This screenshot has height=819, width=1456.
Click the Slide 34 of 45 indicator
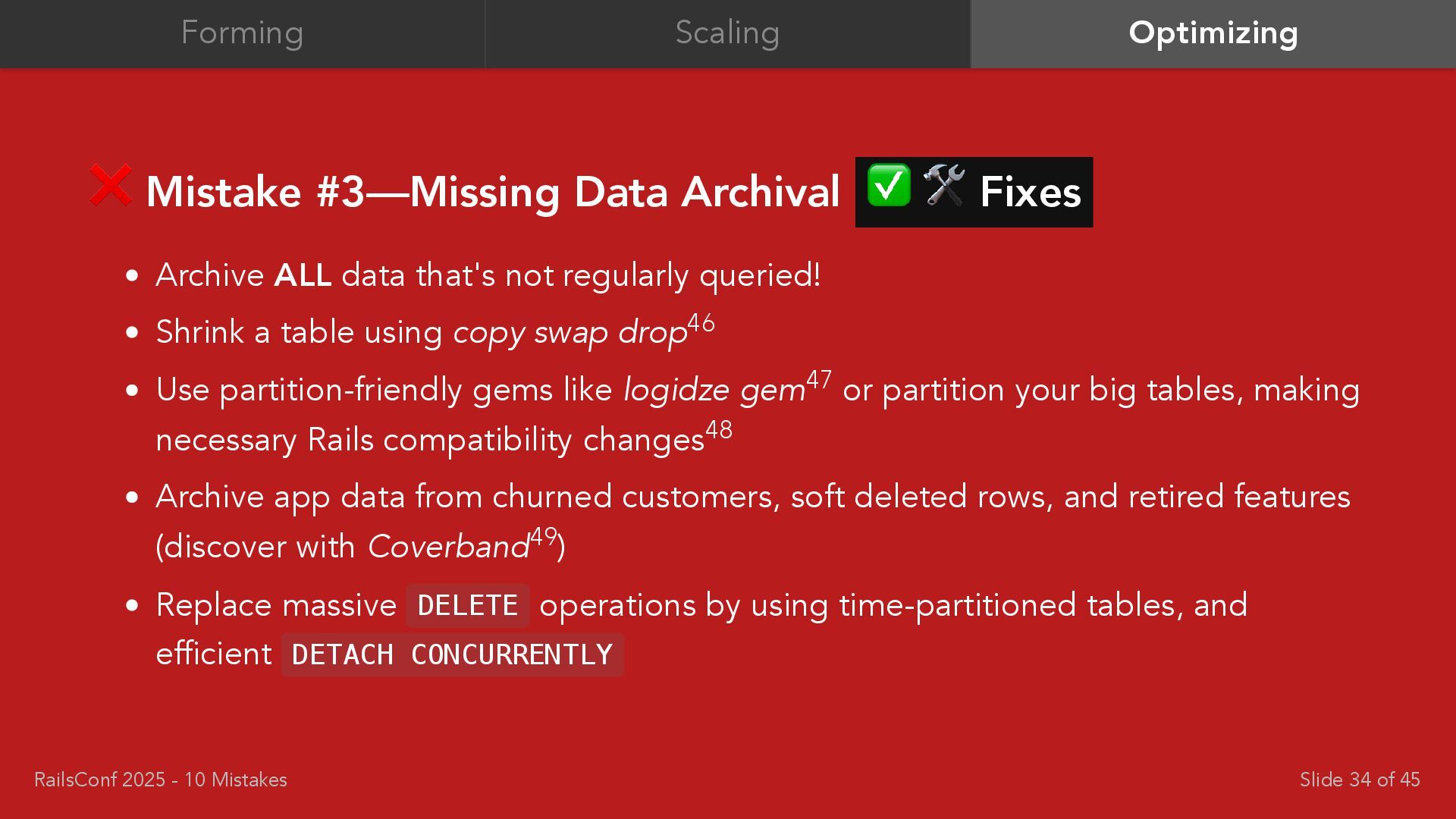[1360, 780]
